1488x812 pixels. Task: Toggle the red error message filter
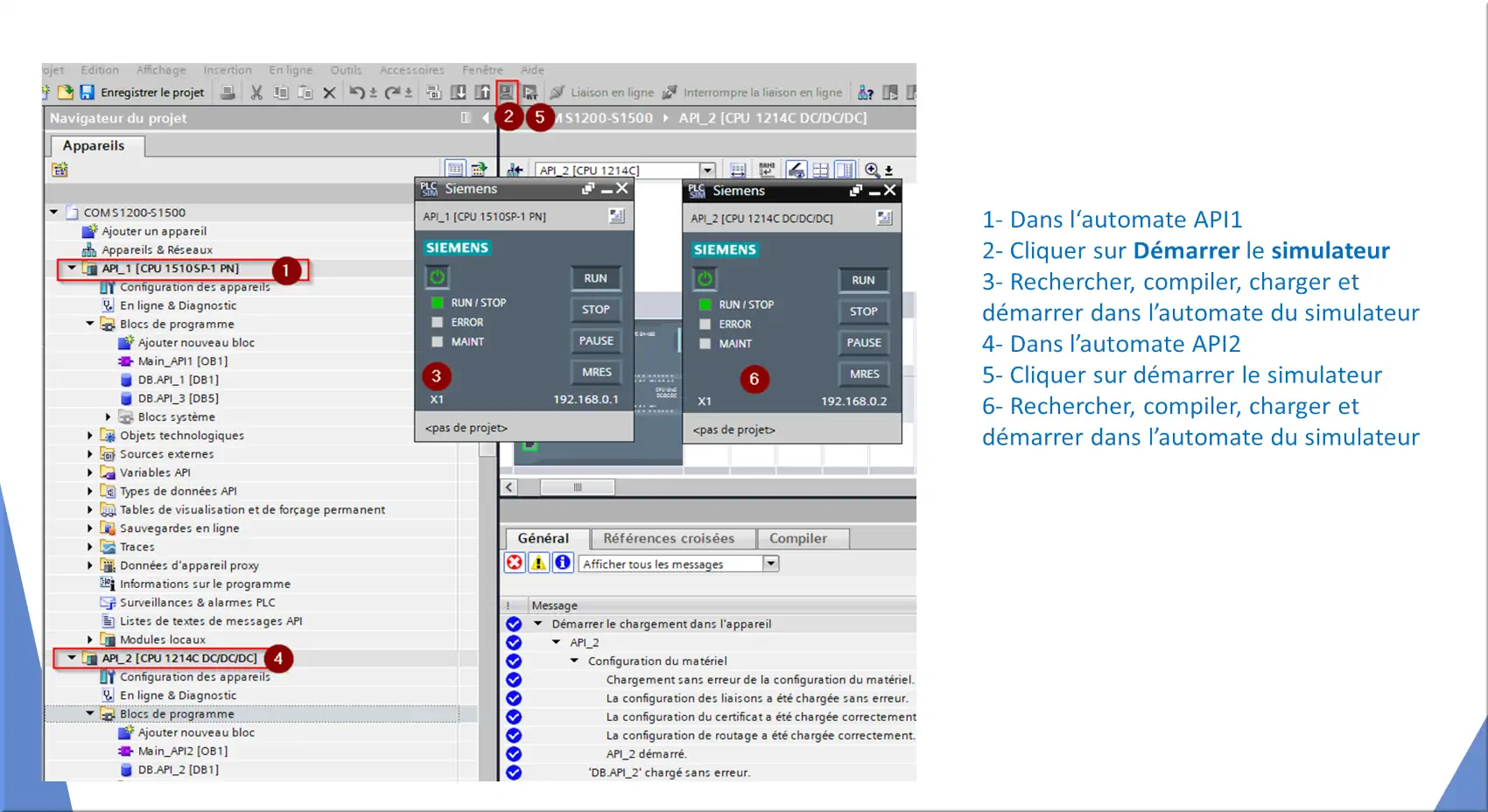(x=515, y=563)
